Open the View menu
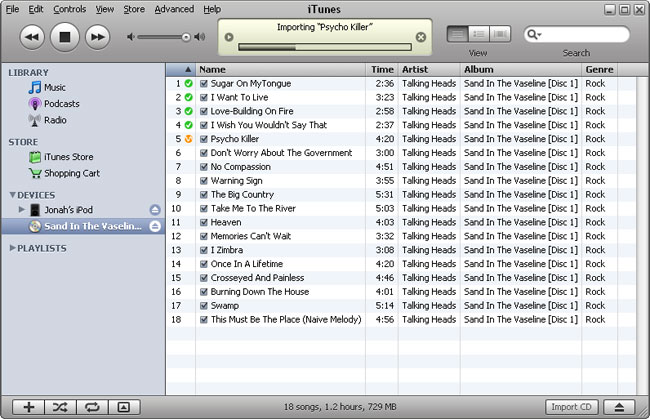 point(105,9)
